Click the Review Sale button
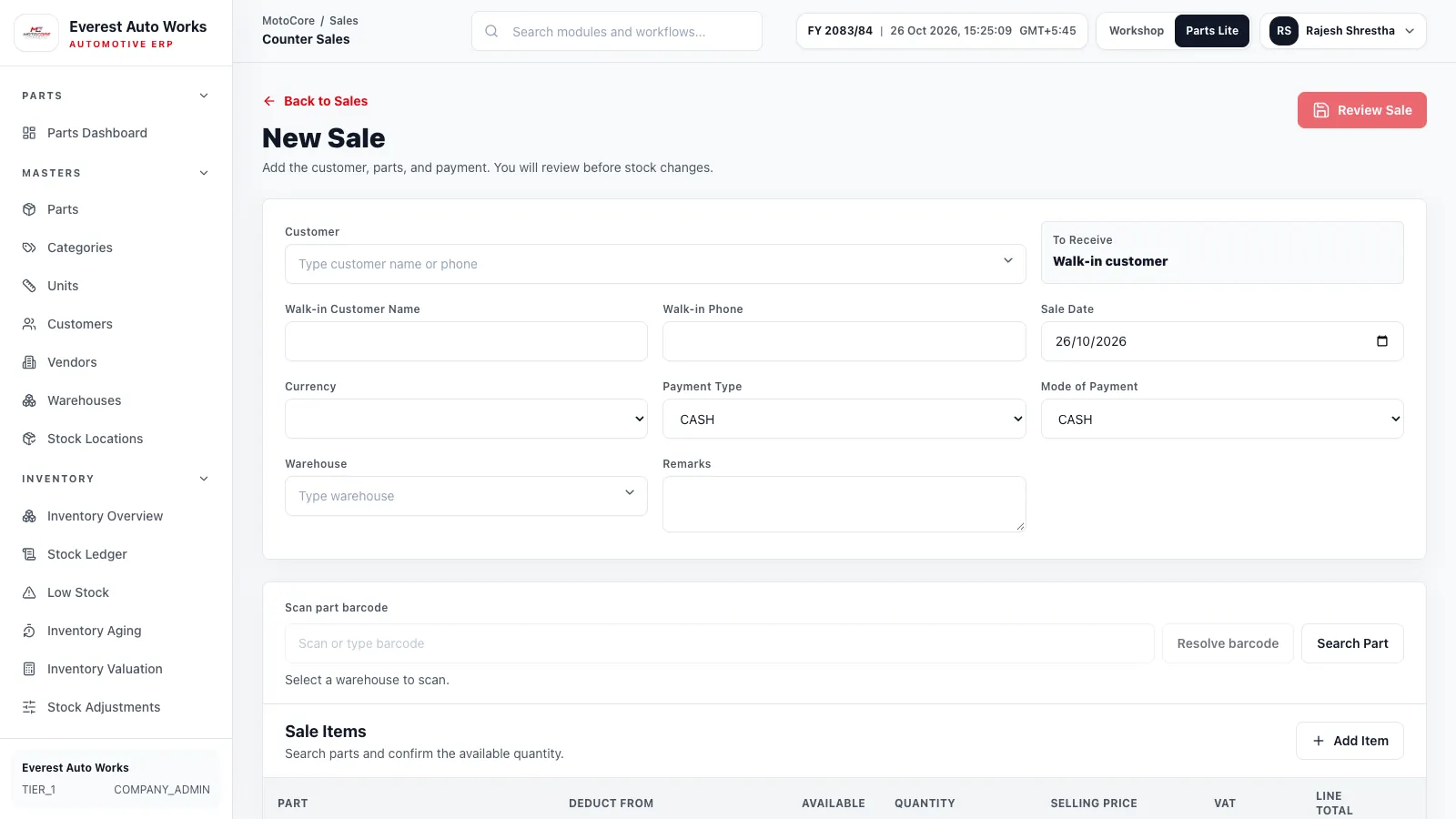 coord(1362,110)
